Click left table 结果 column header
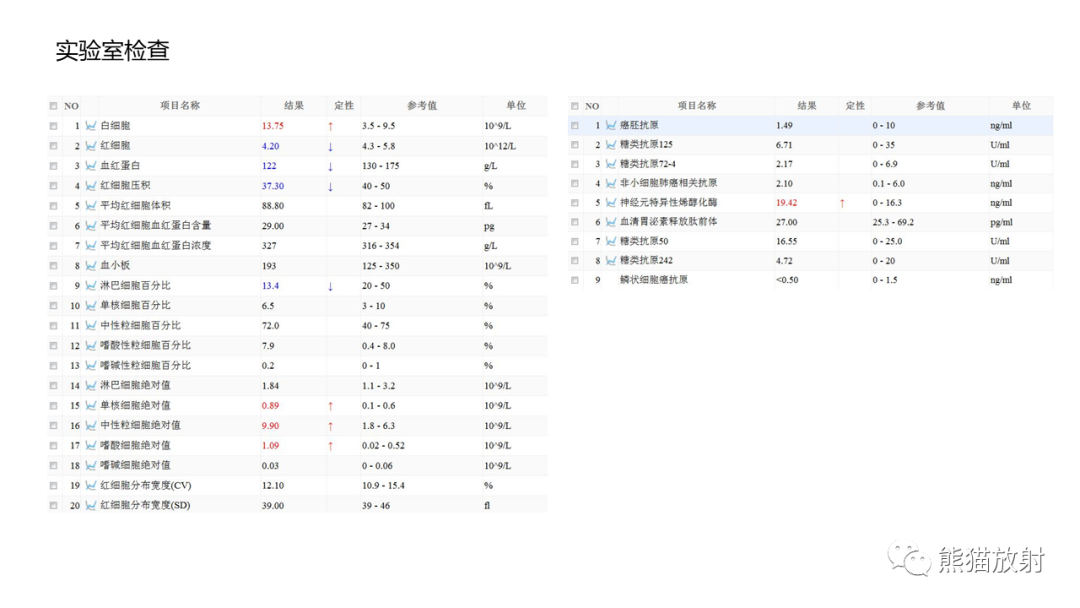The height and width of the screenshot is (608, 1080). [294, 105]
